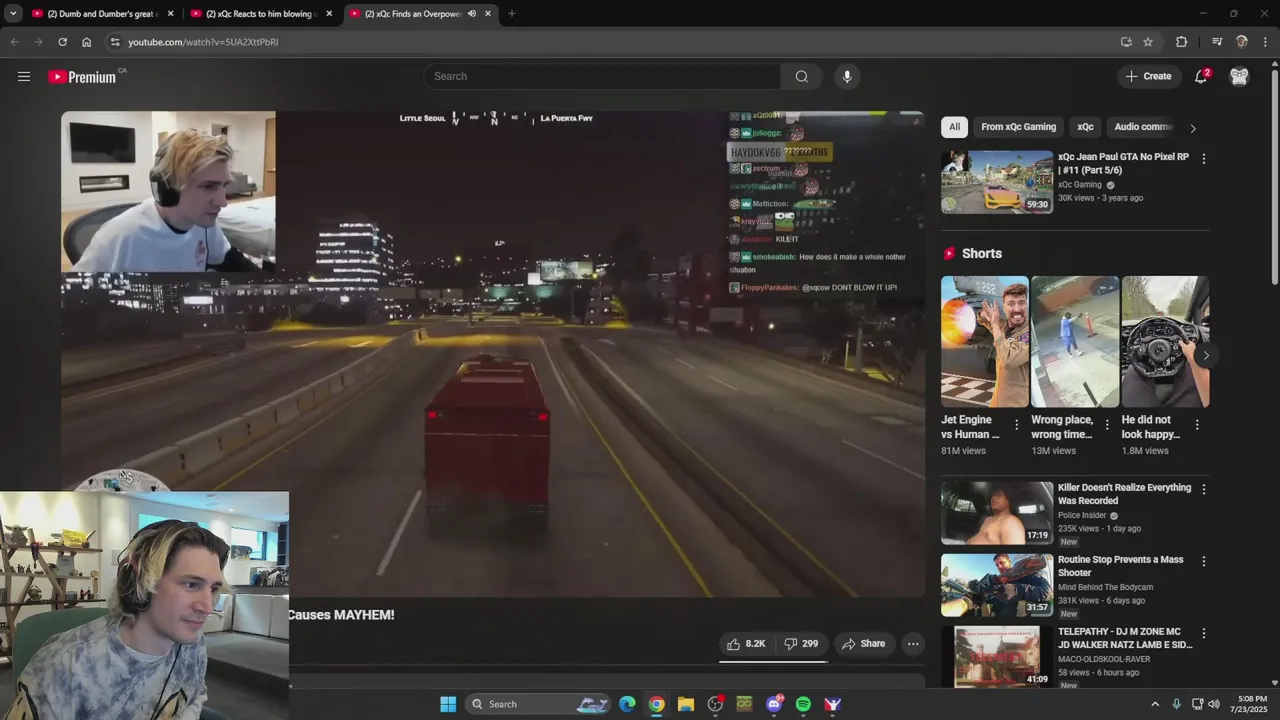Visit Police Insider channel link
Image resolution: width=1280 pixels, height=720 pixels.
[x=1082, y=516]
